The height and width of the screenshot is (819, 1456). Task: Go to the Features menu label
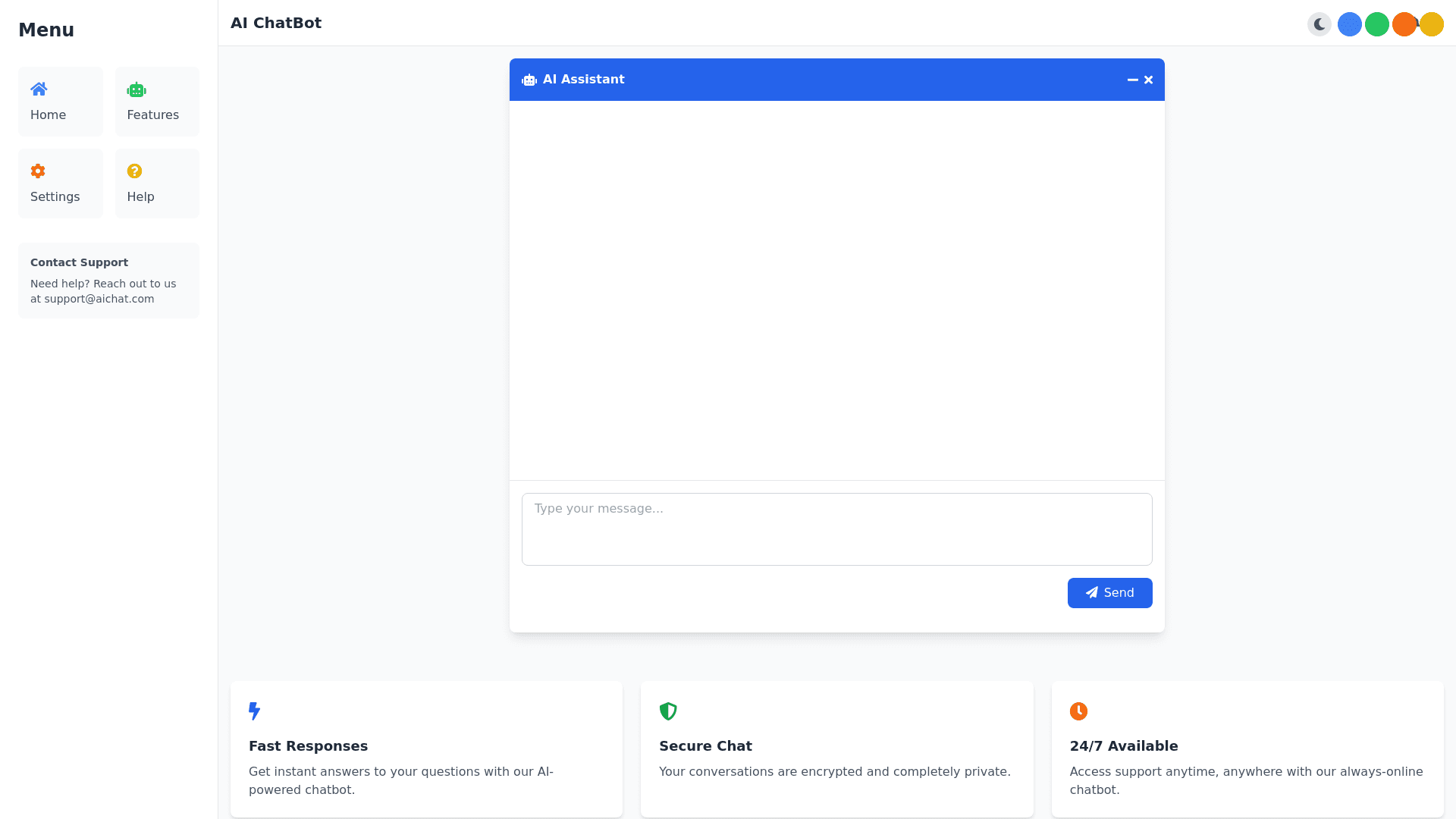tap(152, 115)
